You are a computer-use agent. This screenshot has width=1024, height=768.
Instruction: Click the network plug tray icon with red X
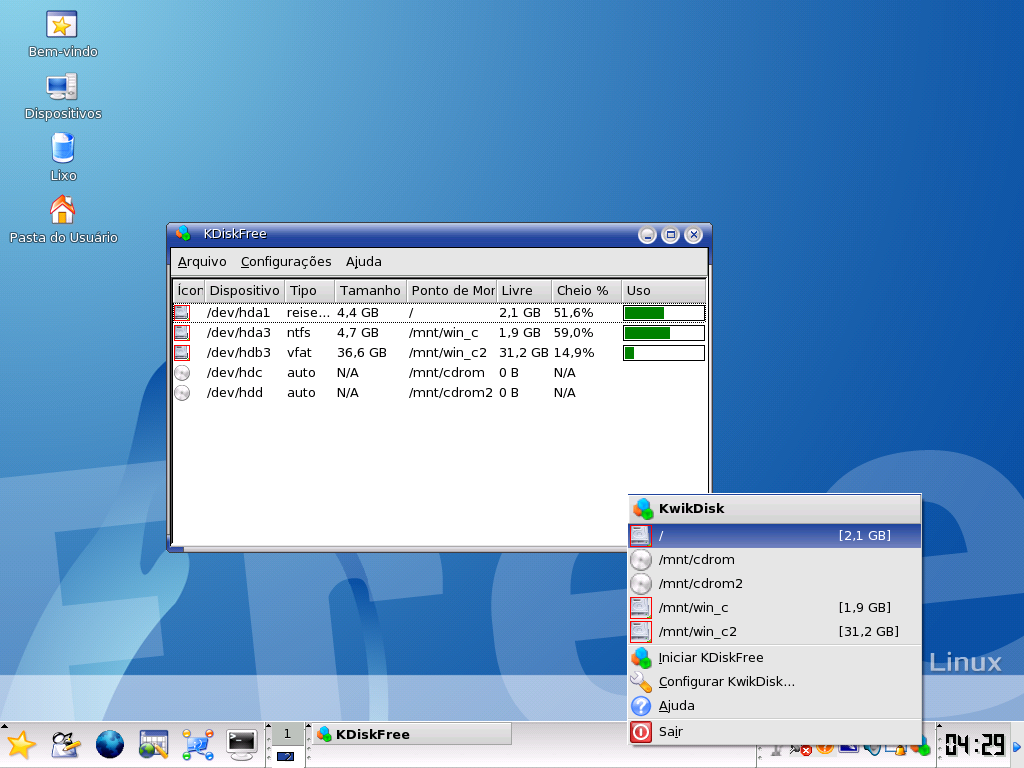coord(799,750)
